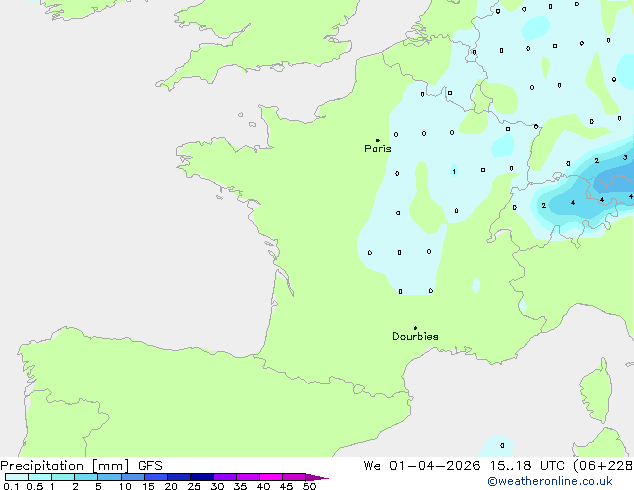Click the legend scale label '25'
This screenshot has width=634, height=490.
pos(194,486)
